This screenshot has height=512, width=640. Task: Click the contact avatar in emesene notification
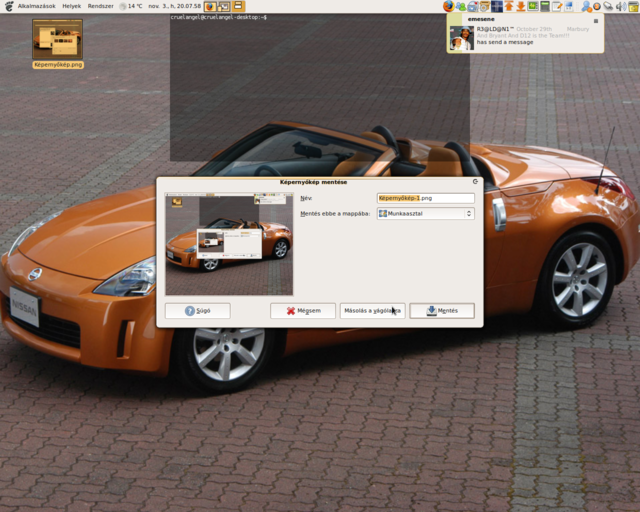(461, 38)
